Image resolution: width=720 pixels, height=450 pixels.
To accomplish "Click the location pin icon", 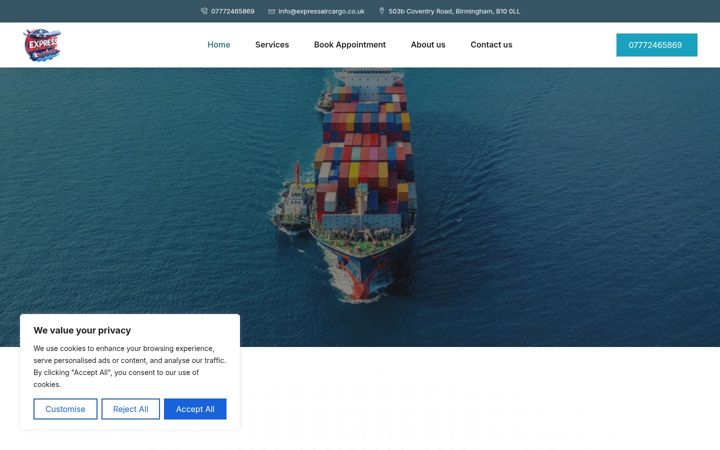I will click(382, 11).
